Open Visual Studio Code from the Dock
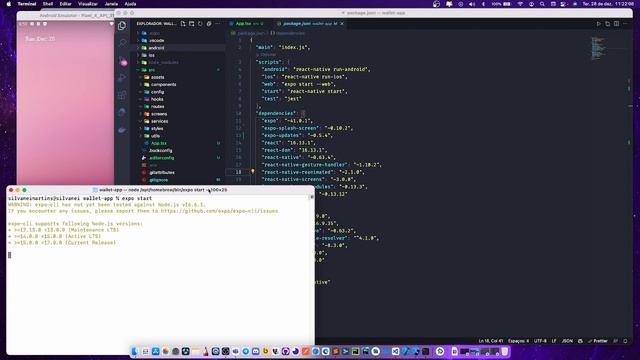The image size is (640, 360). [x=396, y=351]
